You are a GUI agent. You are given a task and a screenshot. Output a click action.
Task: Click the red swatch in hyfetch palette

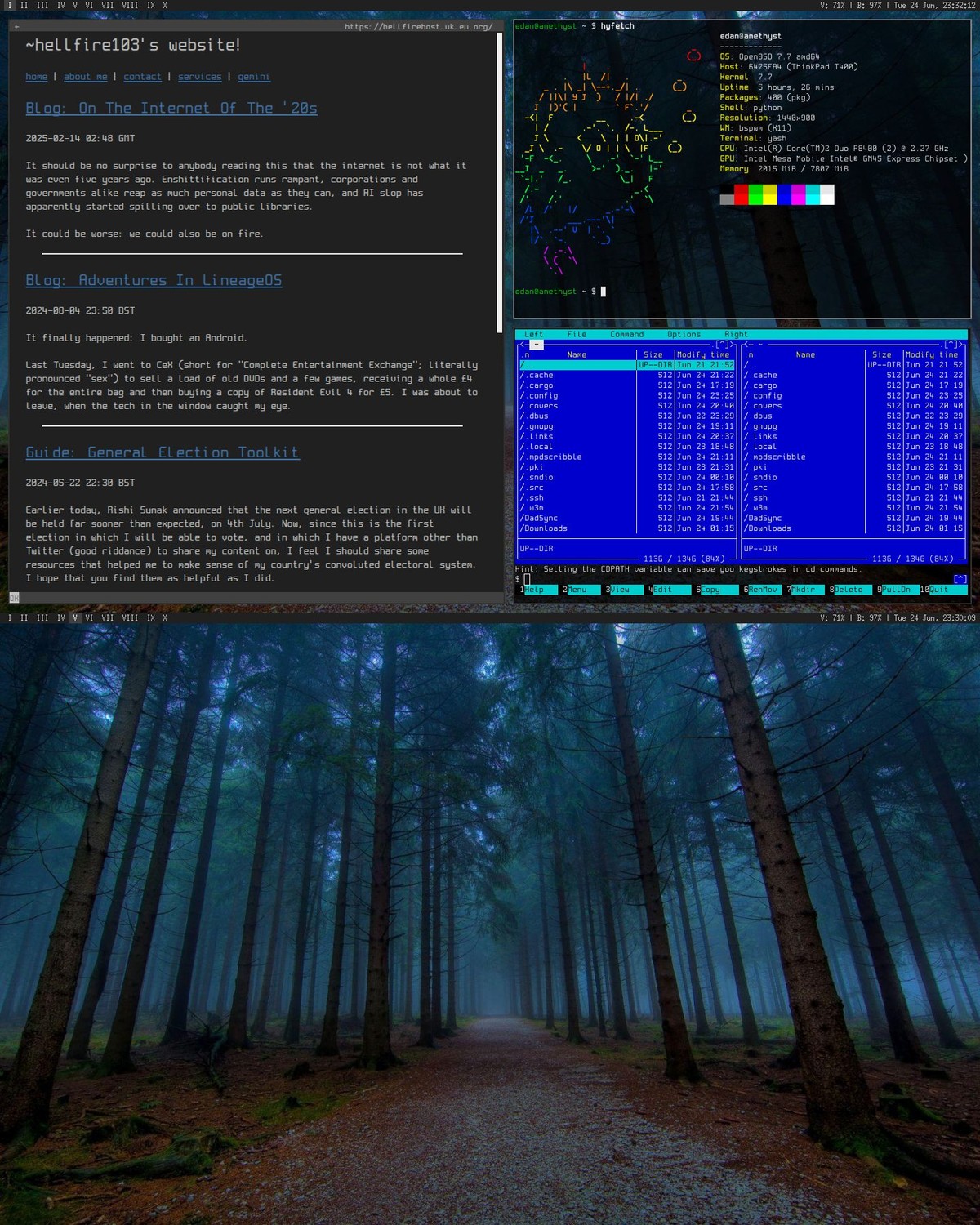741,194
